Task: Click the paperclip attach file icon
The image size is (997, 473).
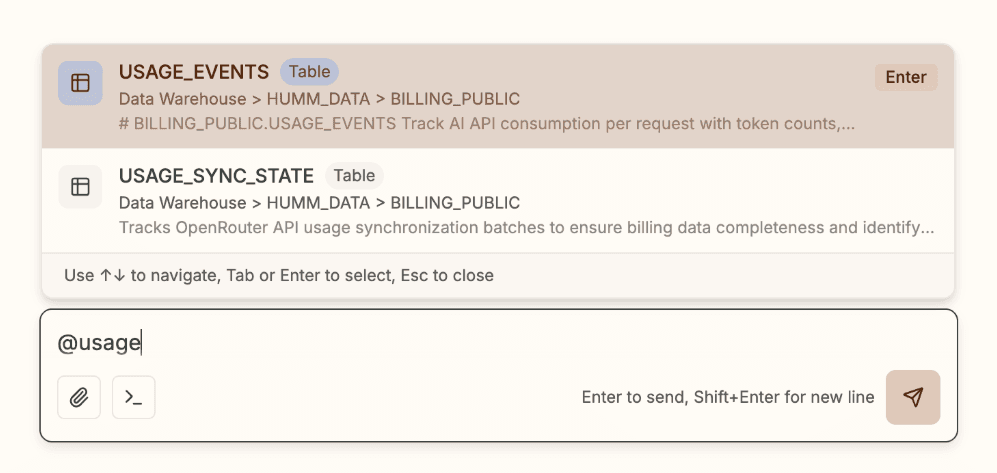Action: [79, 397]
